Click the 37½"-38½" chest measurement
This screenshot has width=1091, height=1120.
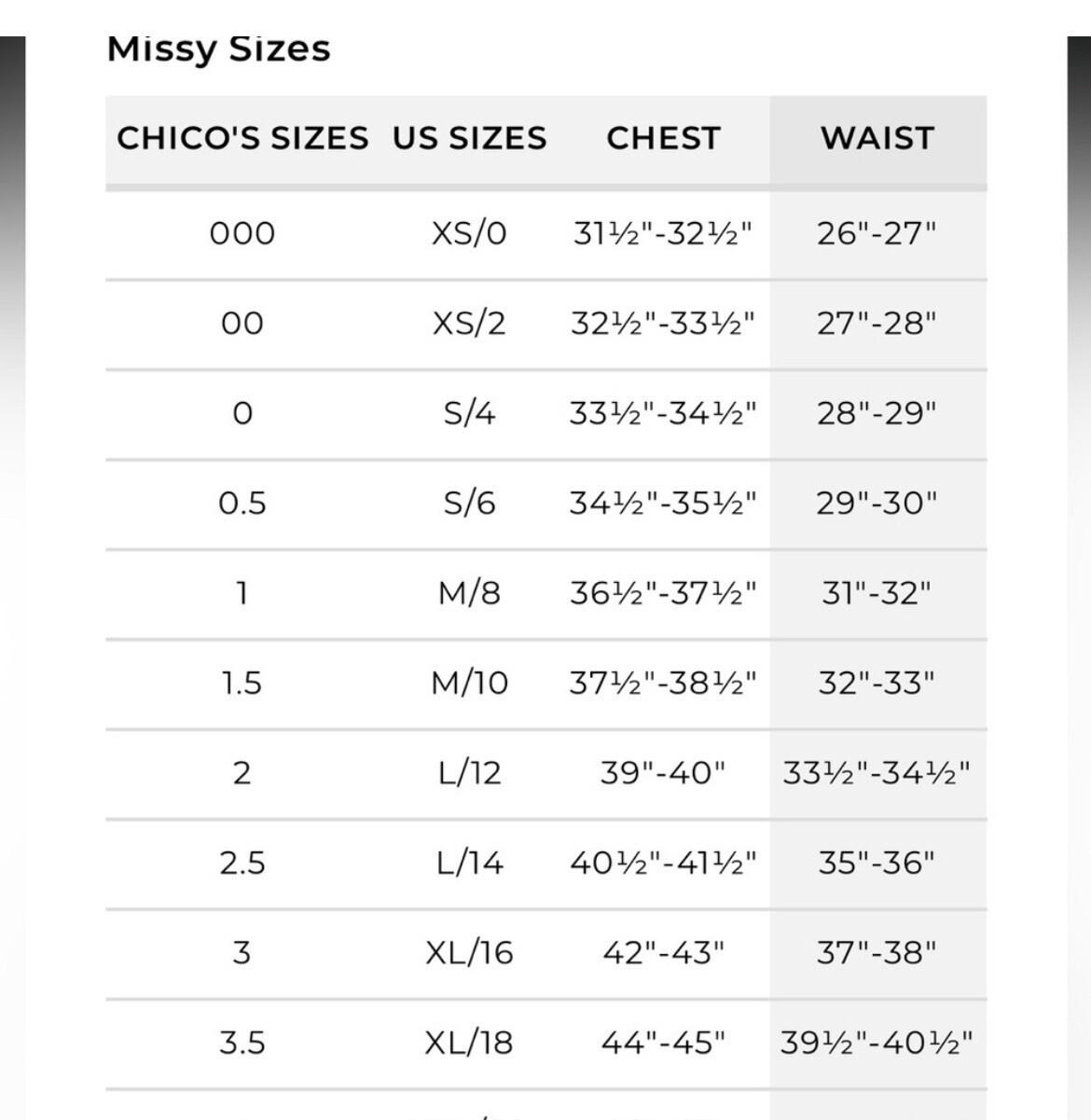(x=663, y=684)
